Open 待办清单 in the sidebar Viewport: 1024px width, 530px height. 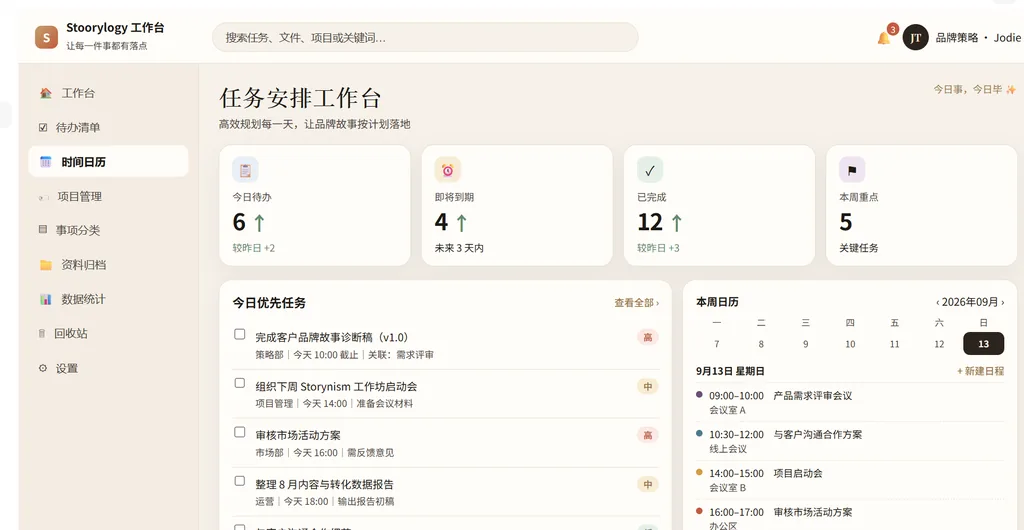coord(108,127)
